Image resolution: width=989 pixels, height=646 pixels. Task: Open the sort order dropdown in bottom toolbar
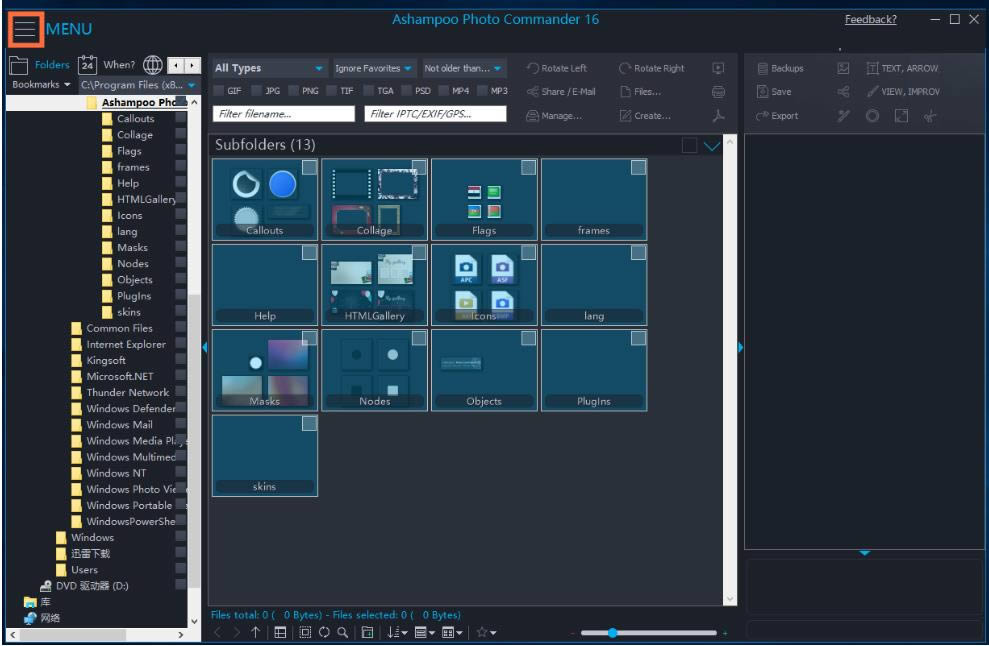pos(397,632)
